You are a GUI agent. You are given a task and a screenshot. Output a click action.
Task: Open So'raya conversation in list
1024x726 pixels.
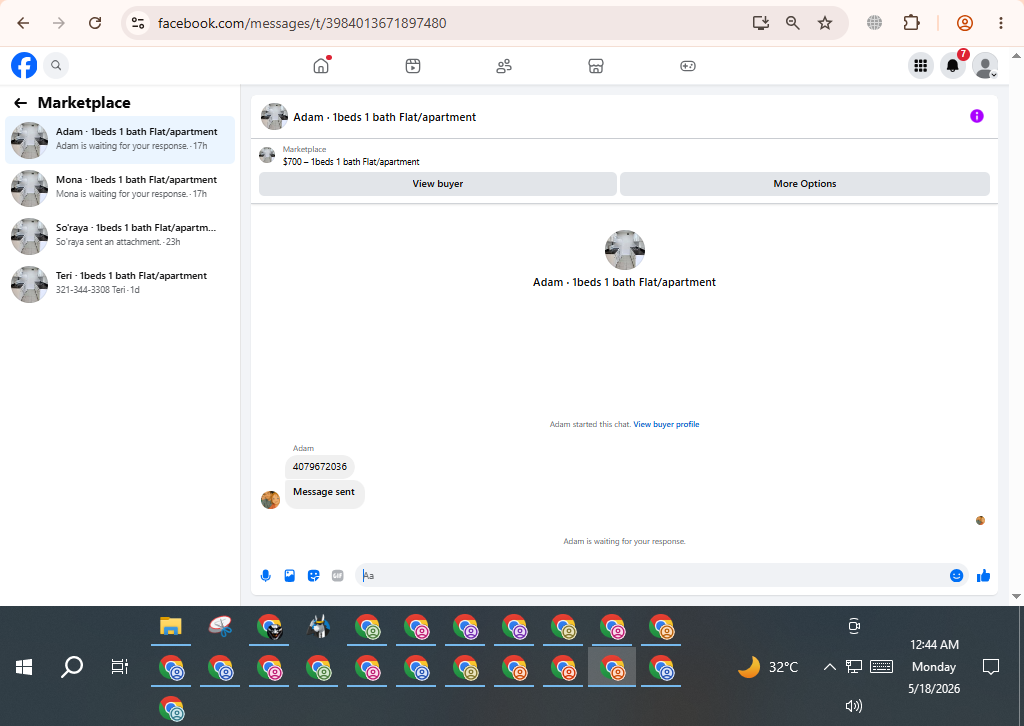pos(120,236)
